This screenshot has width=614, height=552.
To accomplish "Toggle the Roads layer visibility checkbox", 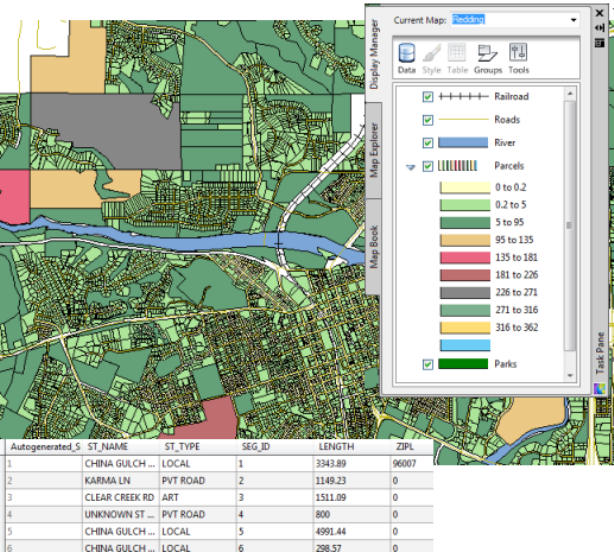I will pyautogui.click(x=428, y=120).
